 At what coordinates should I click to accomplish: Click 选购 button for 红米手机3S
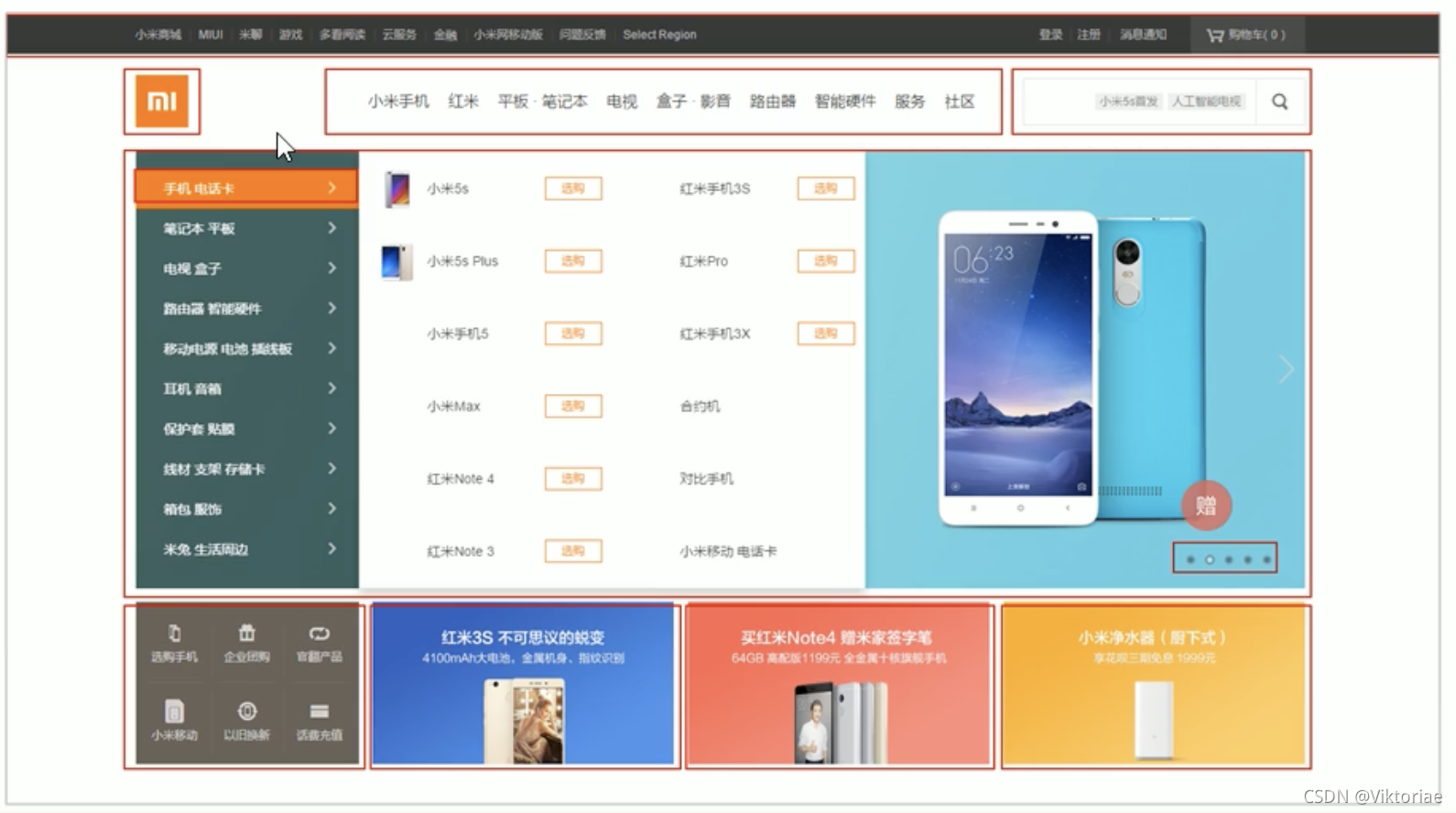tap(826, 189)
